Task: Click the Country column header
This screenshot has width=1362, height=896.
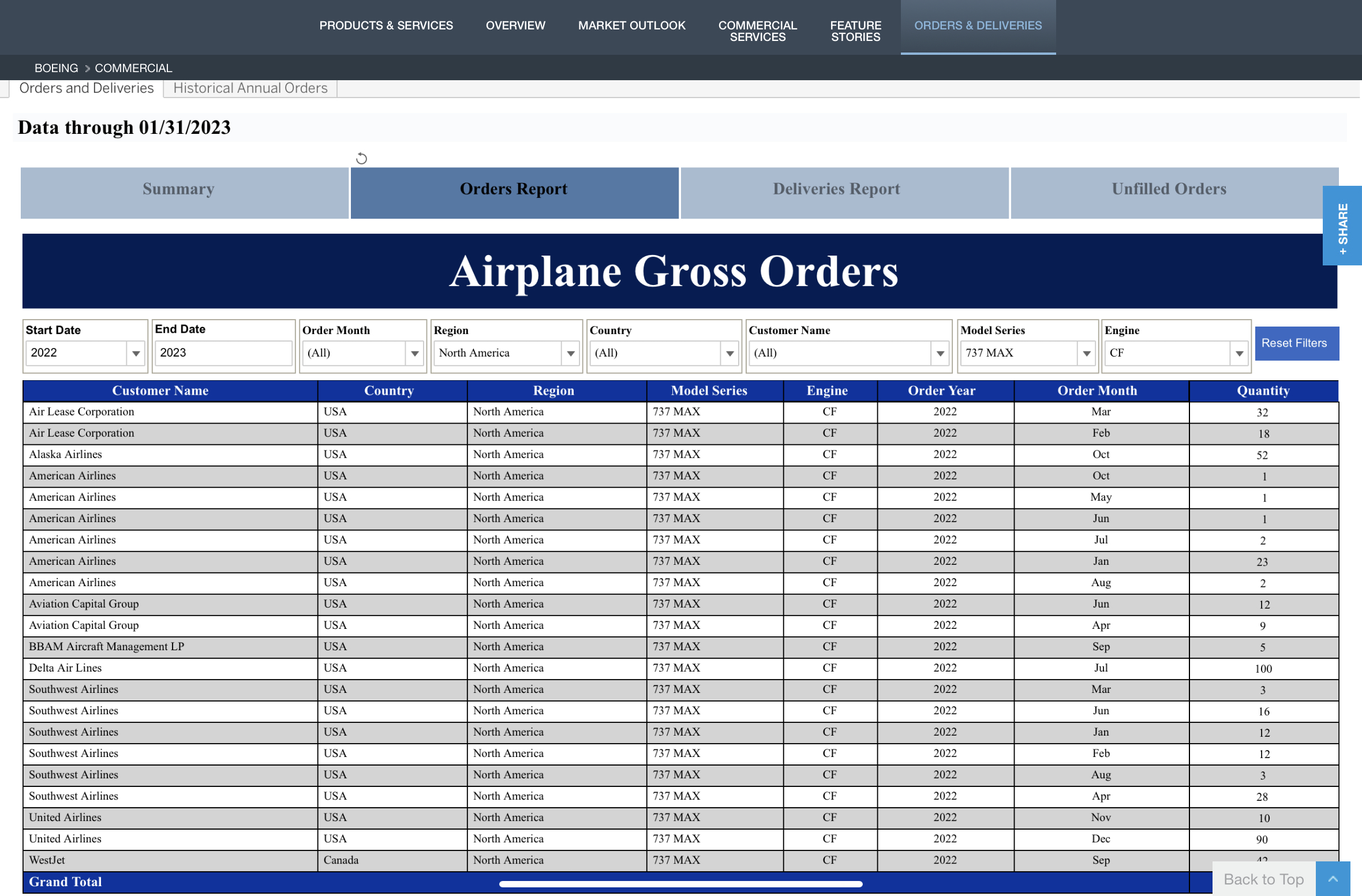Action: pyautogui.click(x=392, y=391)
